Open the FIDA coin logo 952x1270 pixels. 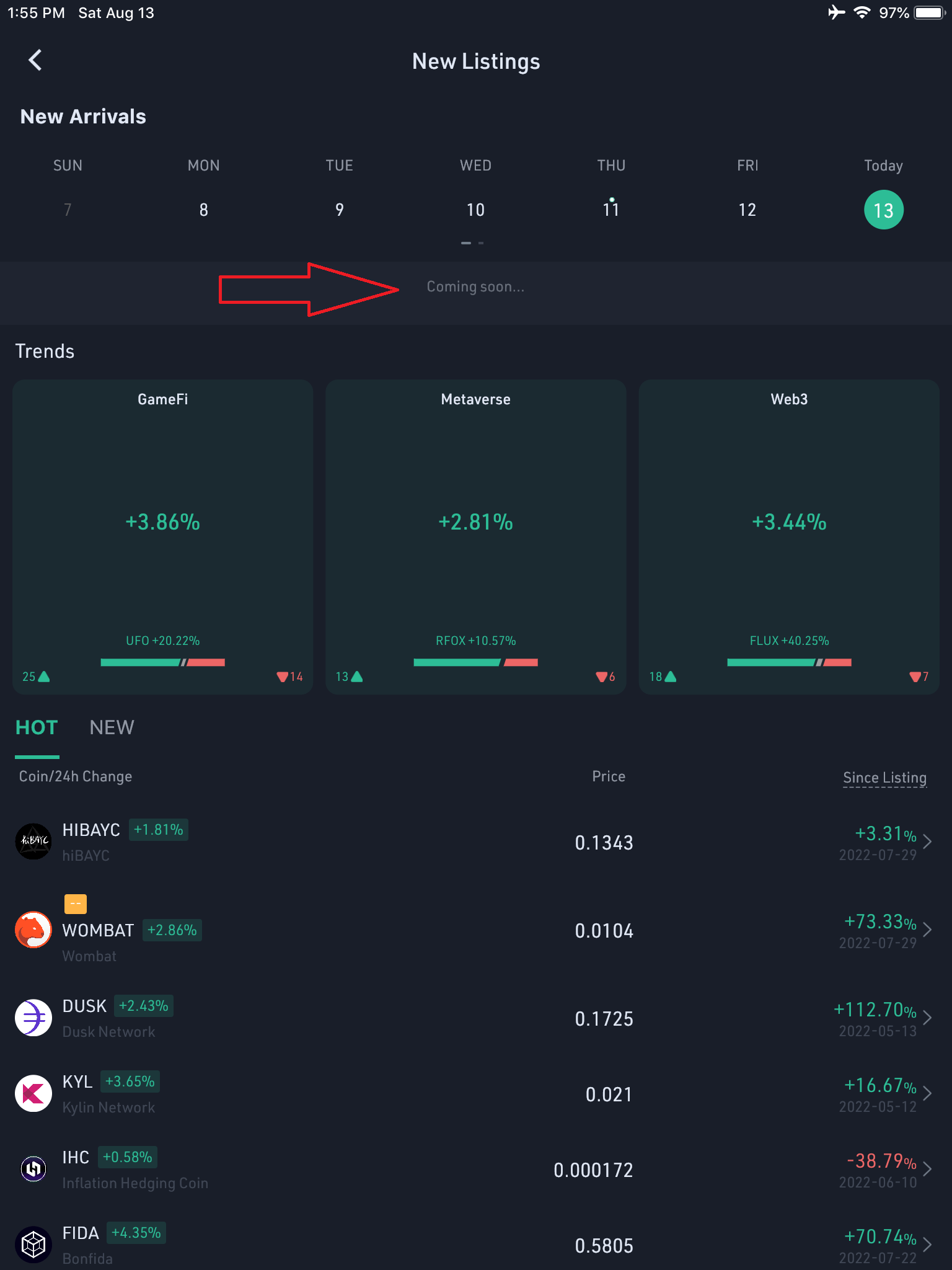(x=33, y=1245)
